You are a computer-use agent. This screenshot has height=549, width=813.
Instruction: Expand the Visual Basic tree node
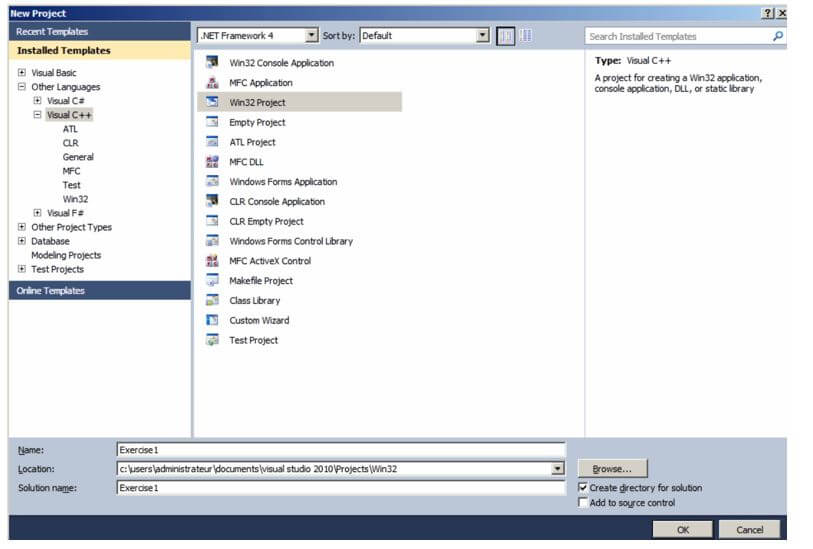(x=22, y=73)
